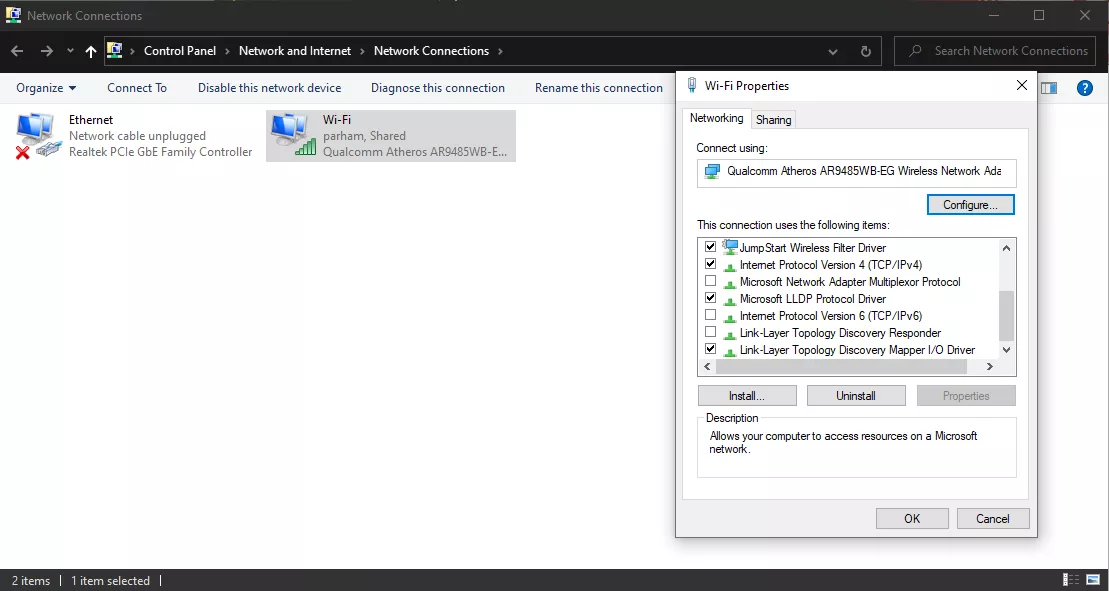Click the Network Connections window title icon
This screenshot has width=1109, height=591.
click(13, 15)
